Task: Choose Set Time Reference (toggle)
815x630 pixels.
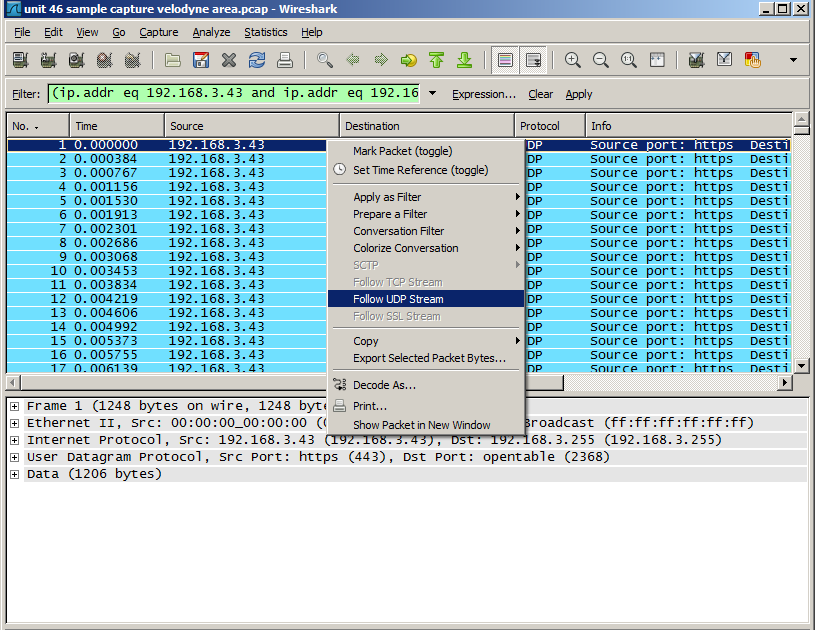Action: click(x=426, y=170)
